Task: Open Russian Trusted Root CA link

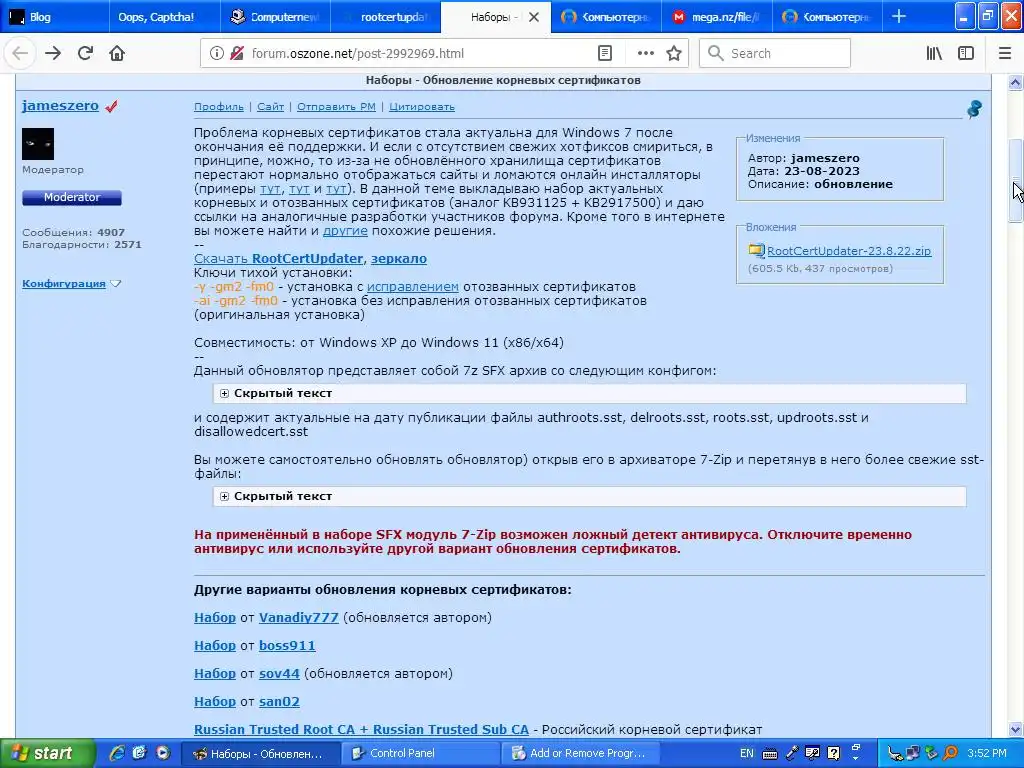Action: tap(361, 729)
